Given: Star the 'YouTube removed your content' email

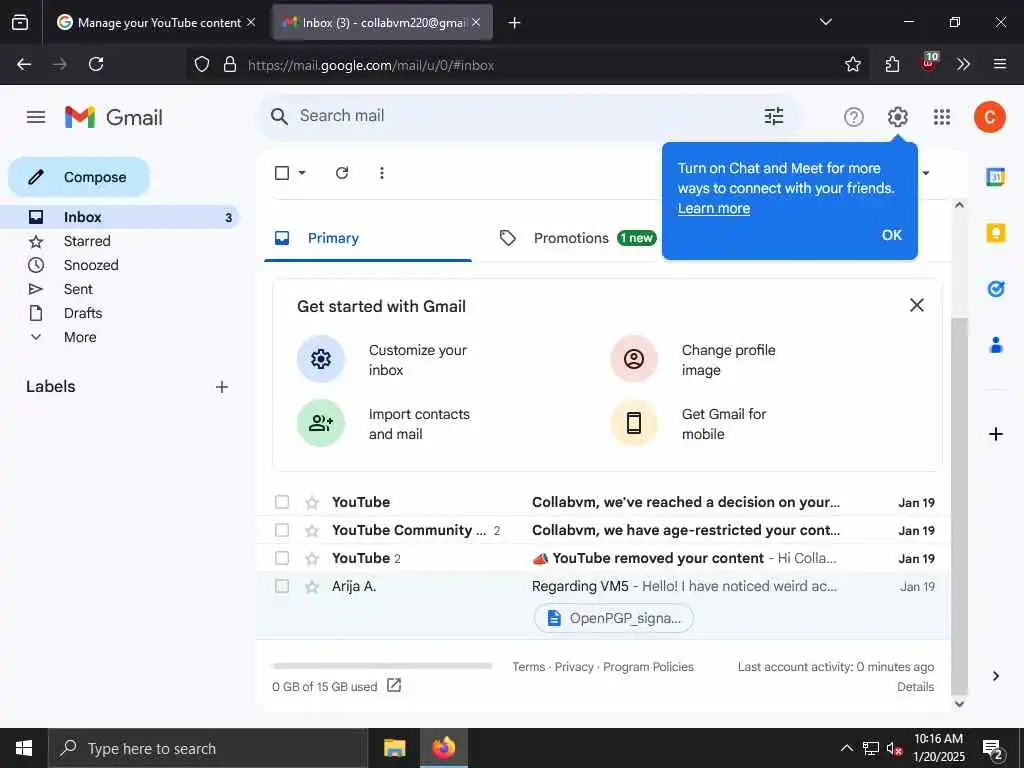Looking at the screenshot, I should tap(312, 558).
